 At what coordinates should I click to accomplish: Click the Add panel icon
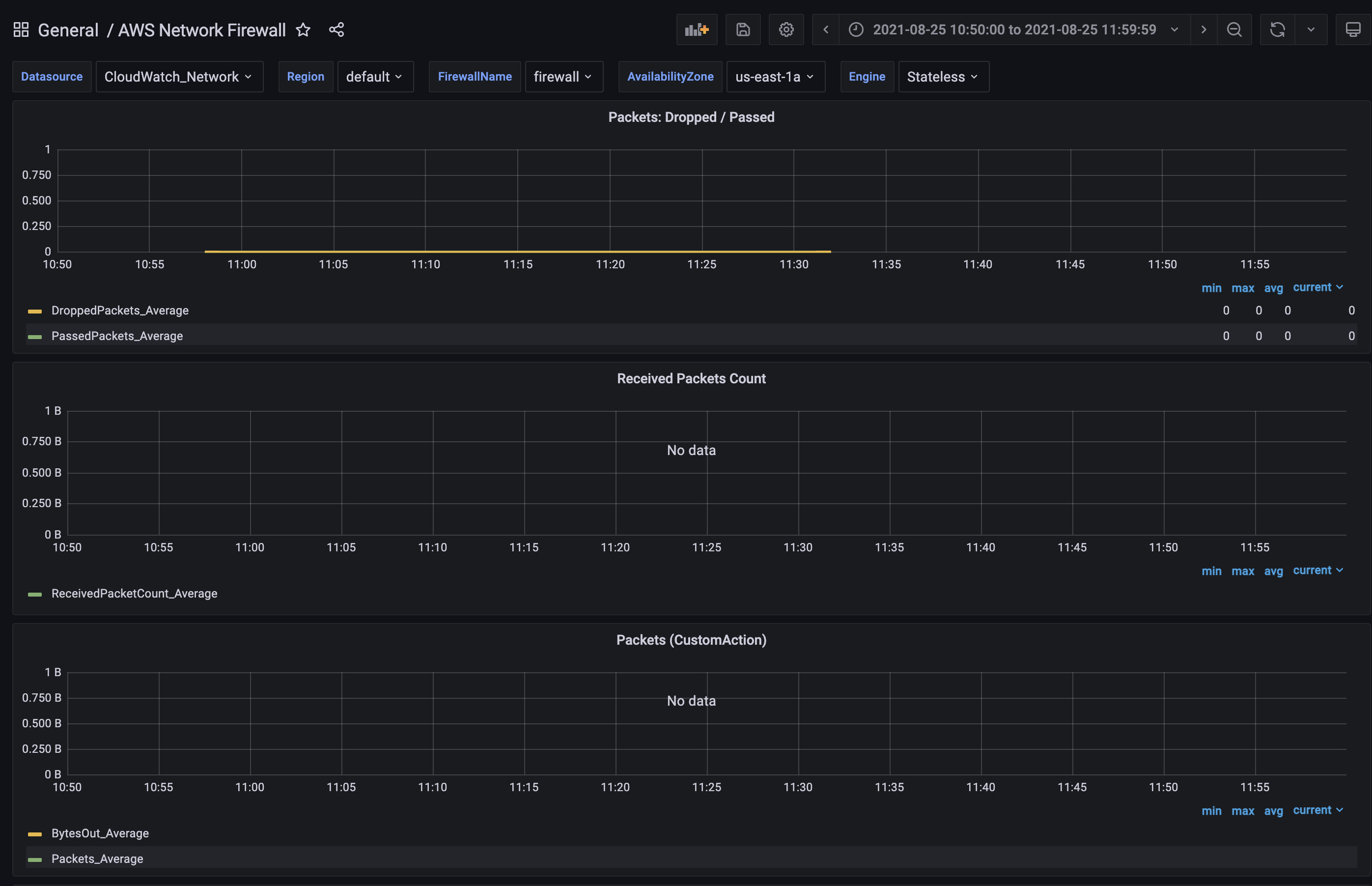(697, 29)
